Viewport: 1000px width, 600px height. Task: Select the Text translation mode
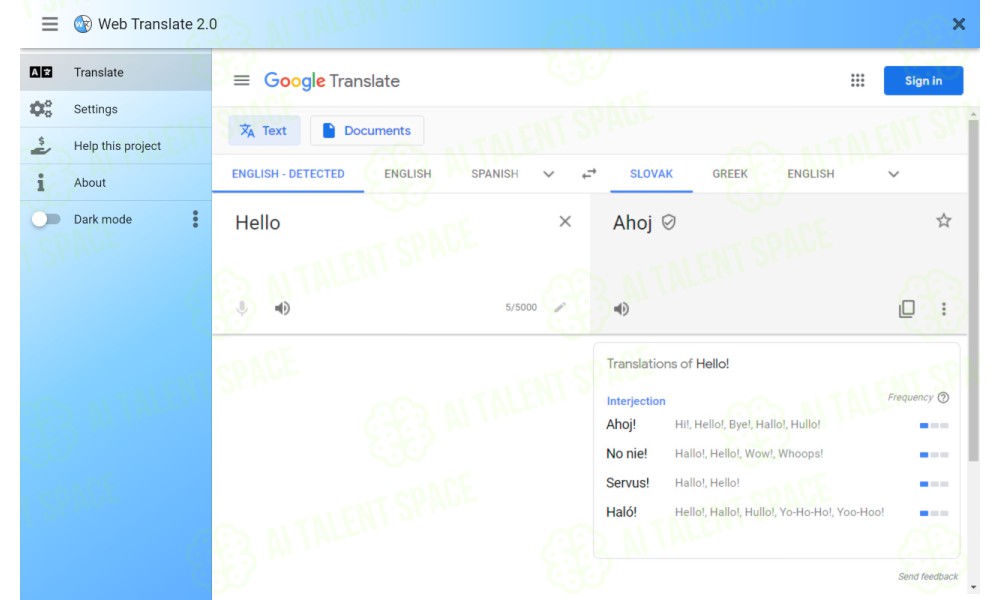[264, 131]
